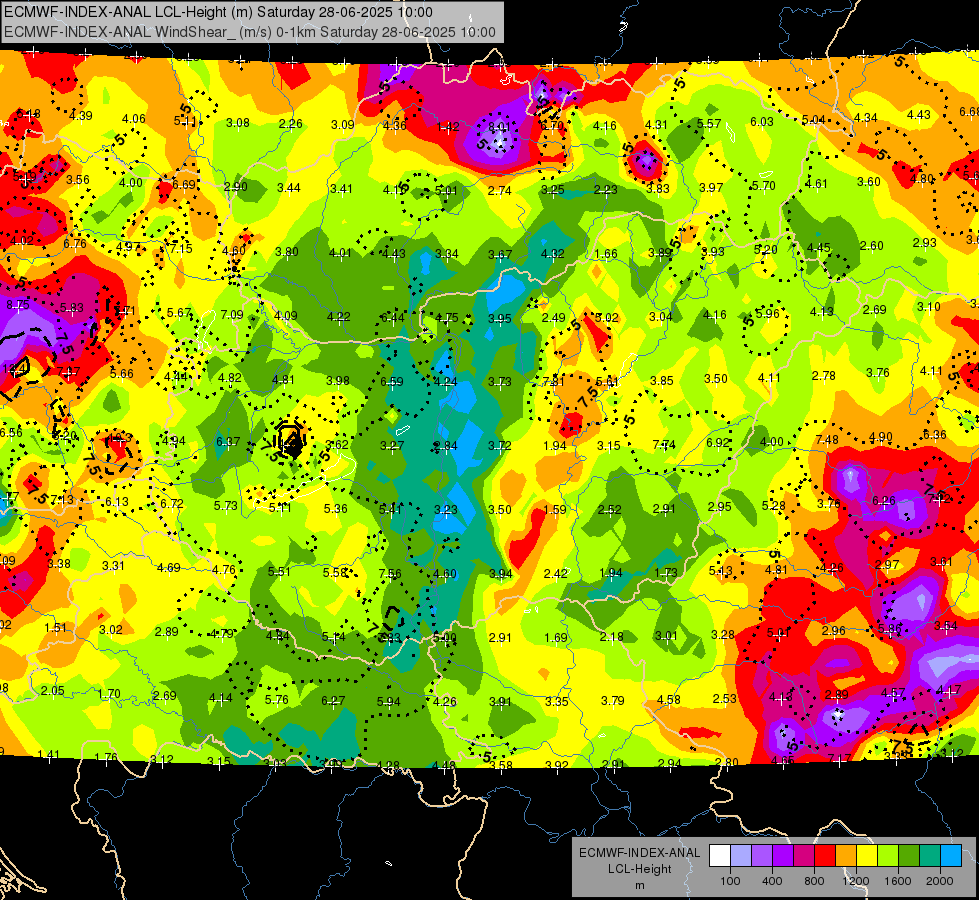Click the pale lavender legend swatch

741,856
